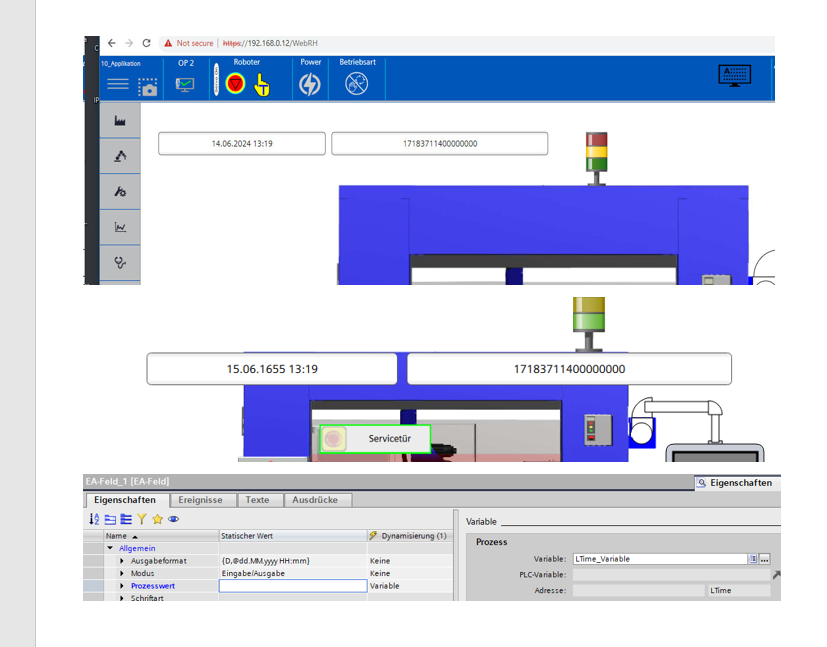Click the Servicetür button
Image resolution: width=827 pixels, height=647 pixels.
376,439
